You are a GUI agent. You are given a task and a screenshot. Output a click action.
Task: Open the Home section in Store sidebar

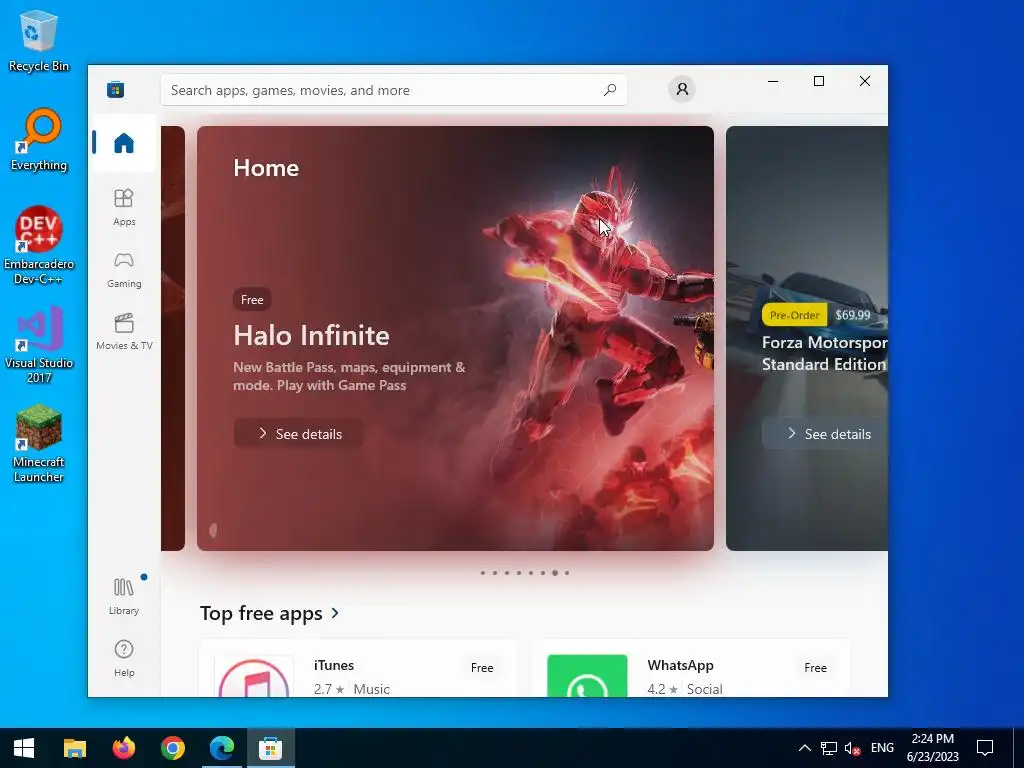click(124, 142)
